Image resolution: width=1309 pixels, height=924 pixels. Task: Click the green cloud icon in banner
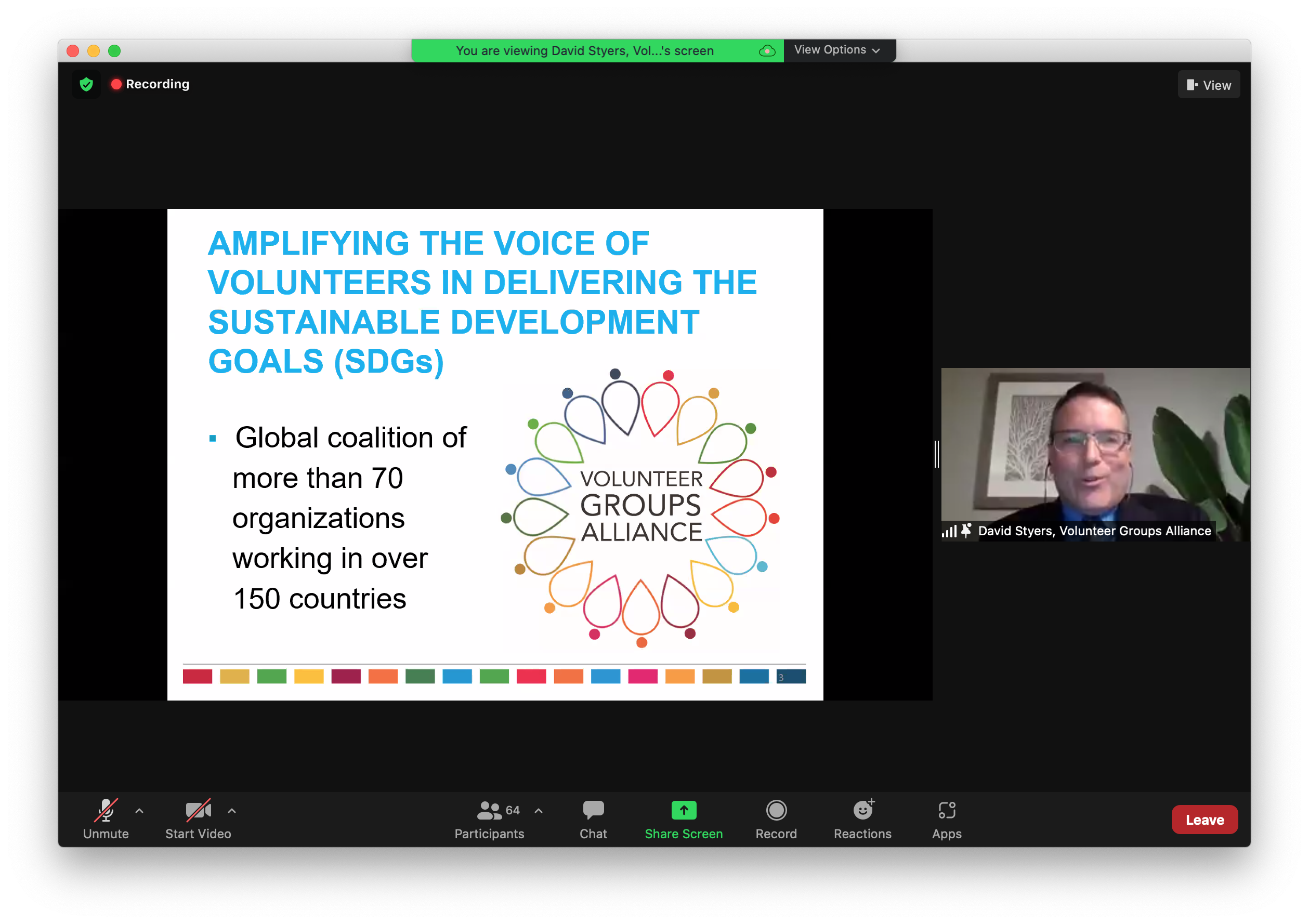pyautogui.click(x=767, y=51)
